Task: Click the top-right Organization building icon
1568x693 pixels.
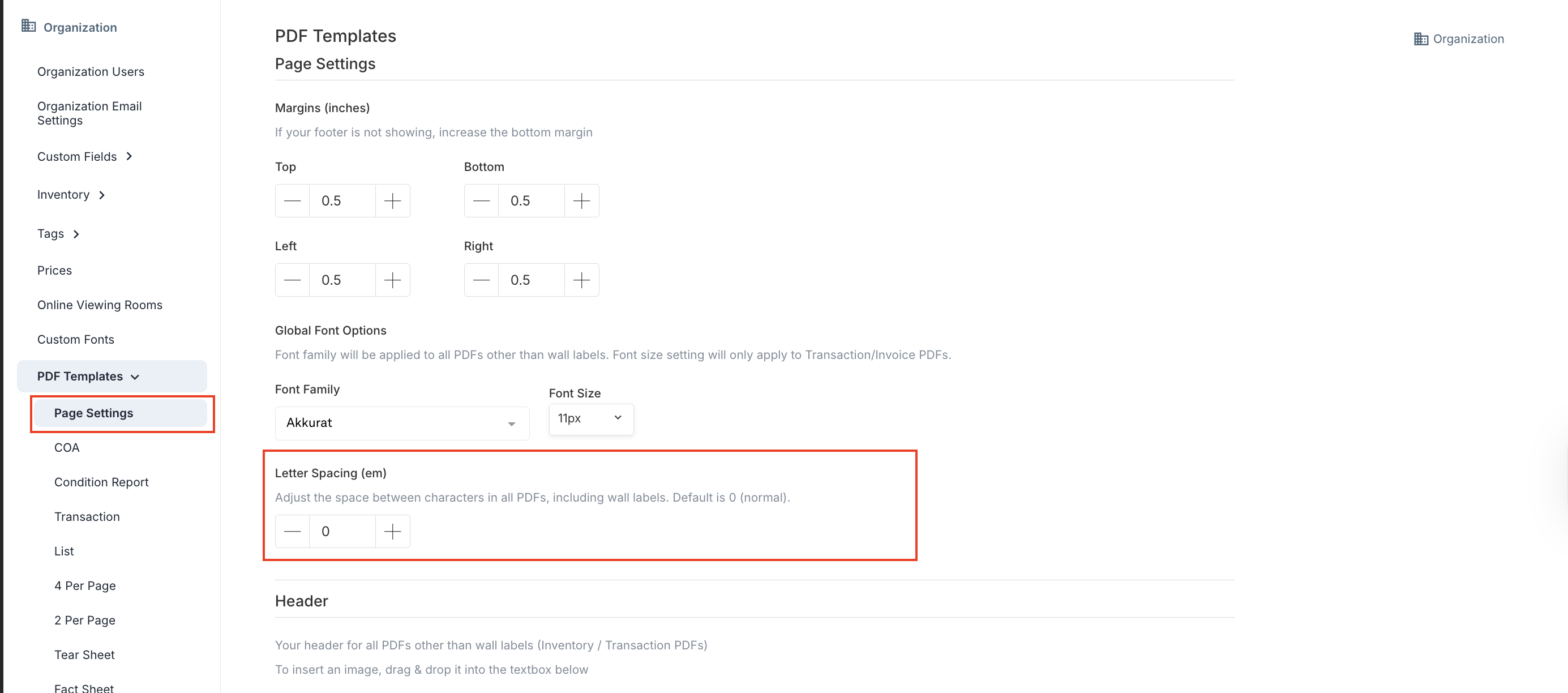Action: pyautogui.click(x=1420, y=39)
